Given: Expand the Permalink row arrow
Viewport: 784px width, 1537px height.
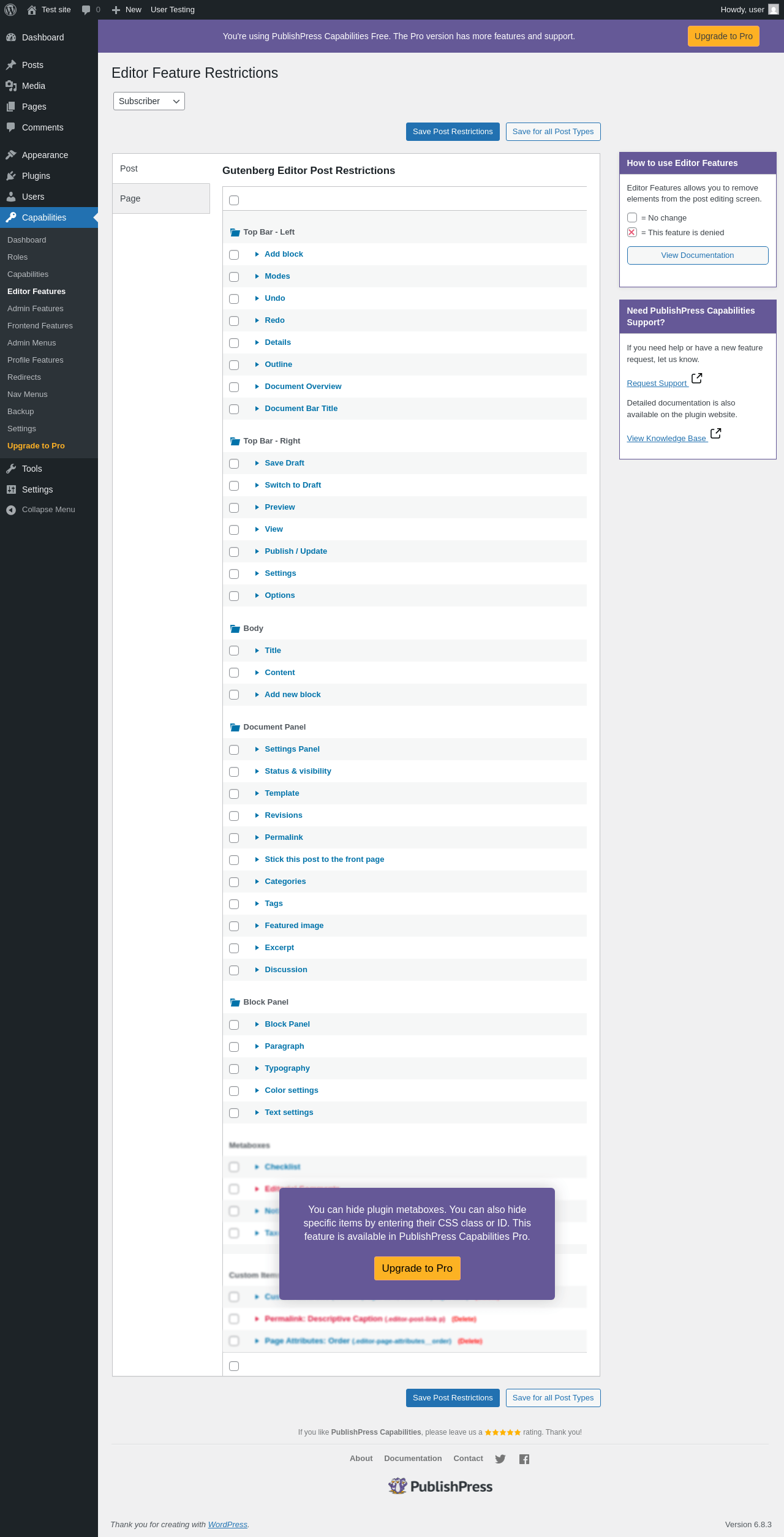Looking at the screenshot, I should coord(257,837).
